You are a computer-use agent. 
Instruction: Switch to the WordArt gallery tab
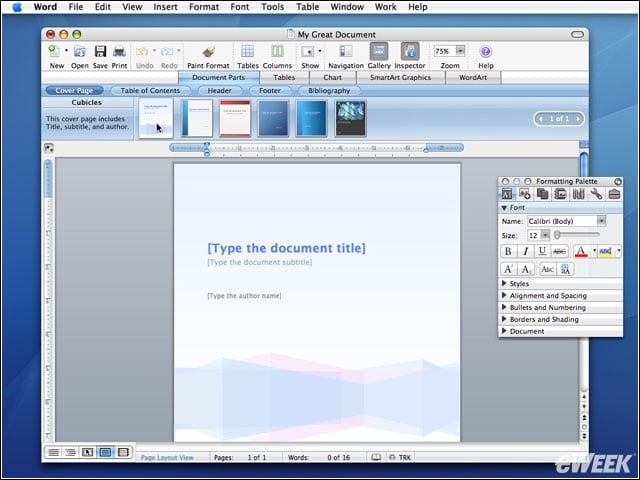[473, 77]
